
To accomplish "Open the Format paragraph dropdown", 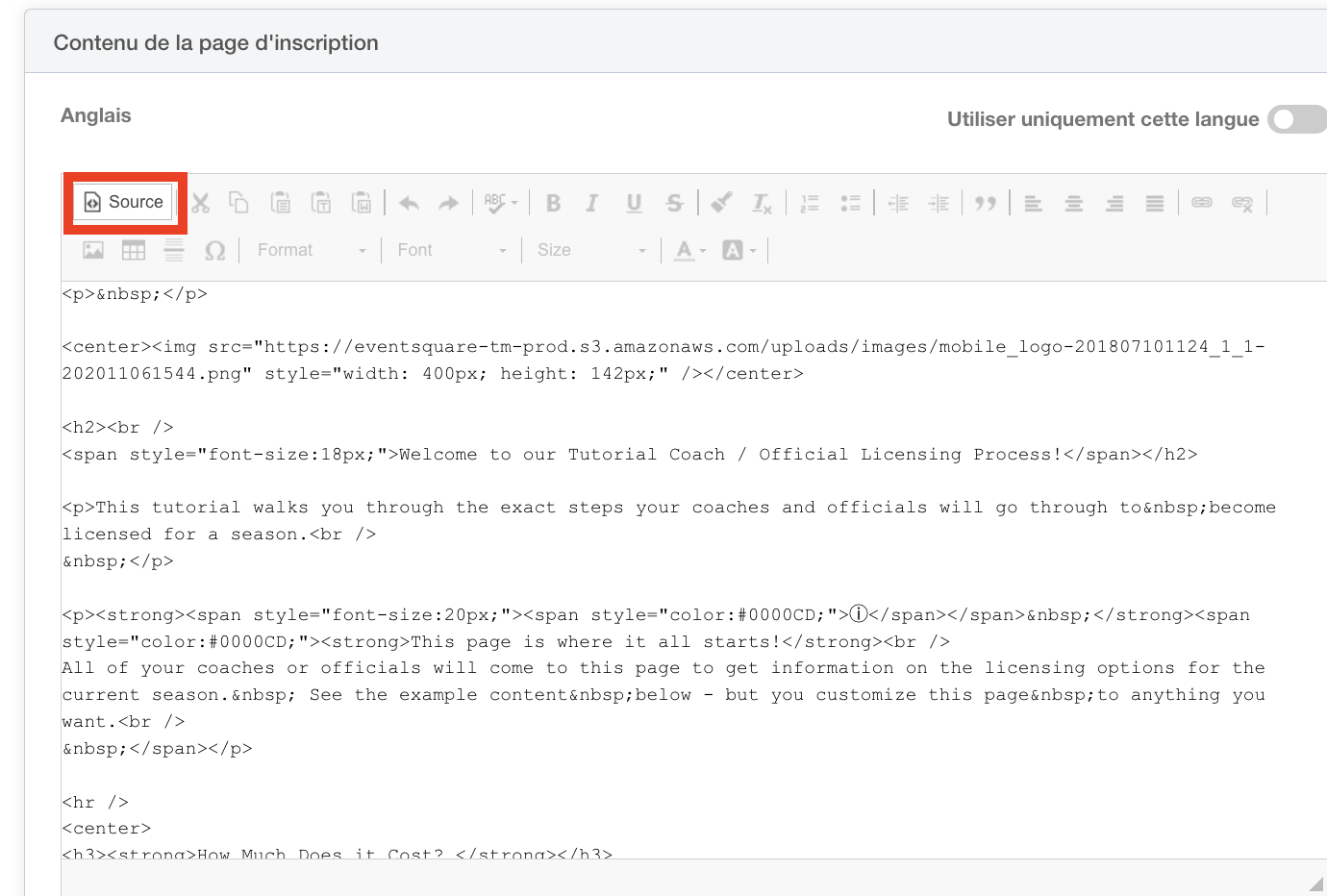I will click(x=308, y=249).
